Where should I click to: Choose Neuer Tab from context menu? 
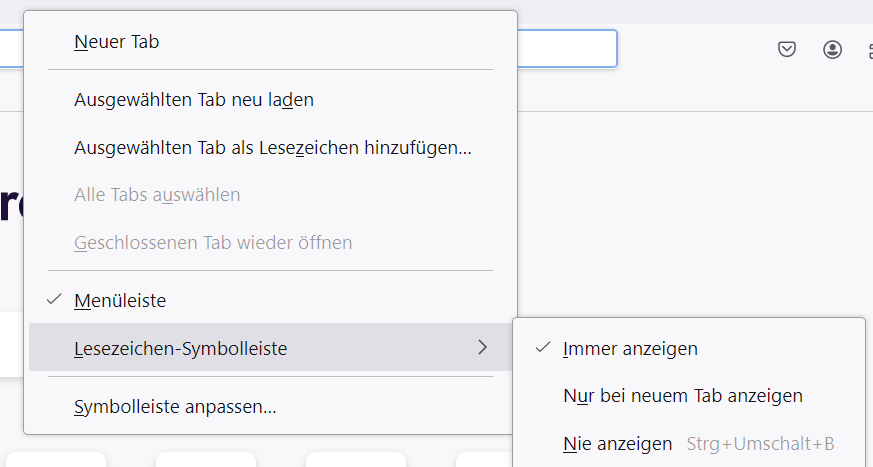coord(117,42)
